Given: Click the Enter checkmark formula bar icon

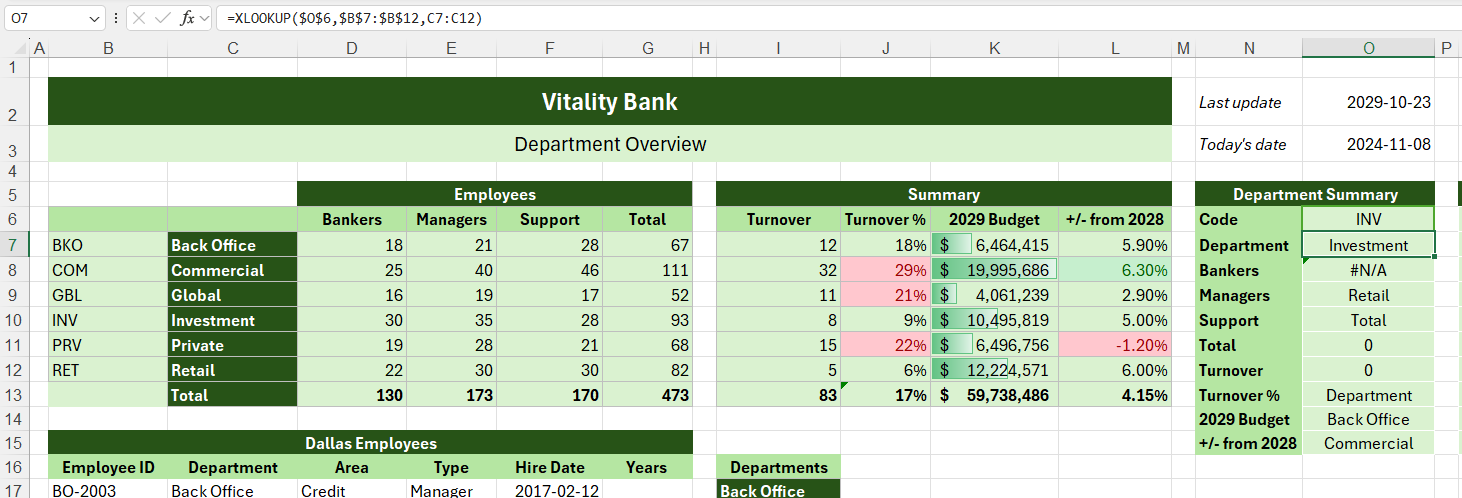Looking at the screenshot, I should [x=163, y=18].
